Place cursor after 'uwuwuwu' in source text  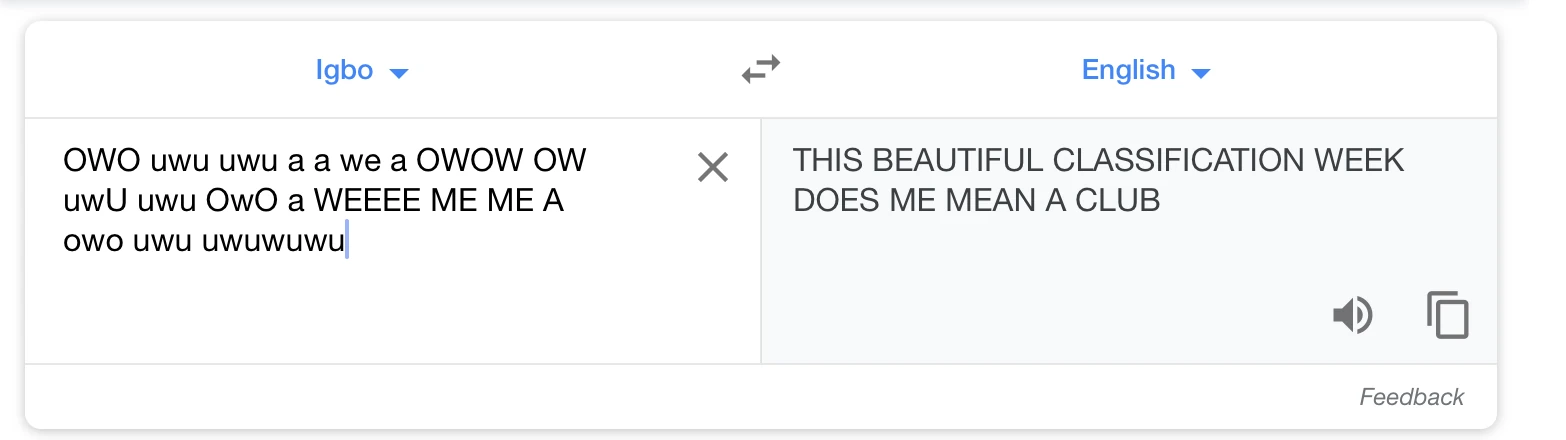pos(345,243)
